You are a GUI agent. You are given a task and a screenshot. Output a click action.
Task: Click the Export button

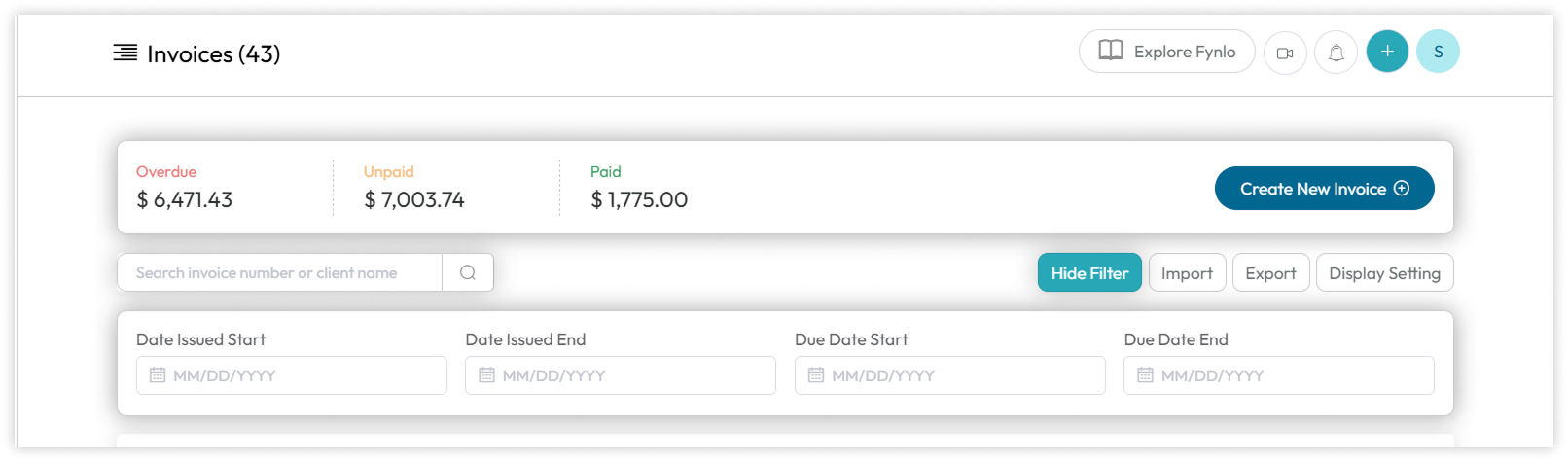pyautogui.click(x=1271, y=273)
